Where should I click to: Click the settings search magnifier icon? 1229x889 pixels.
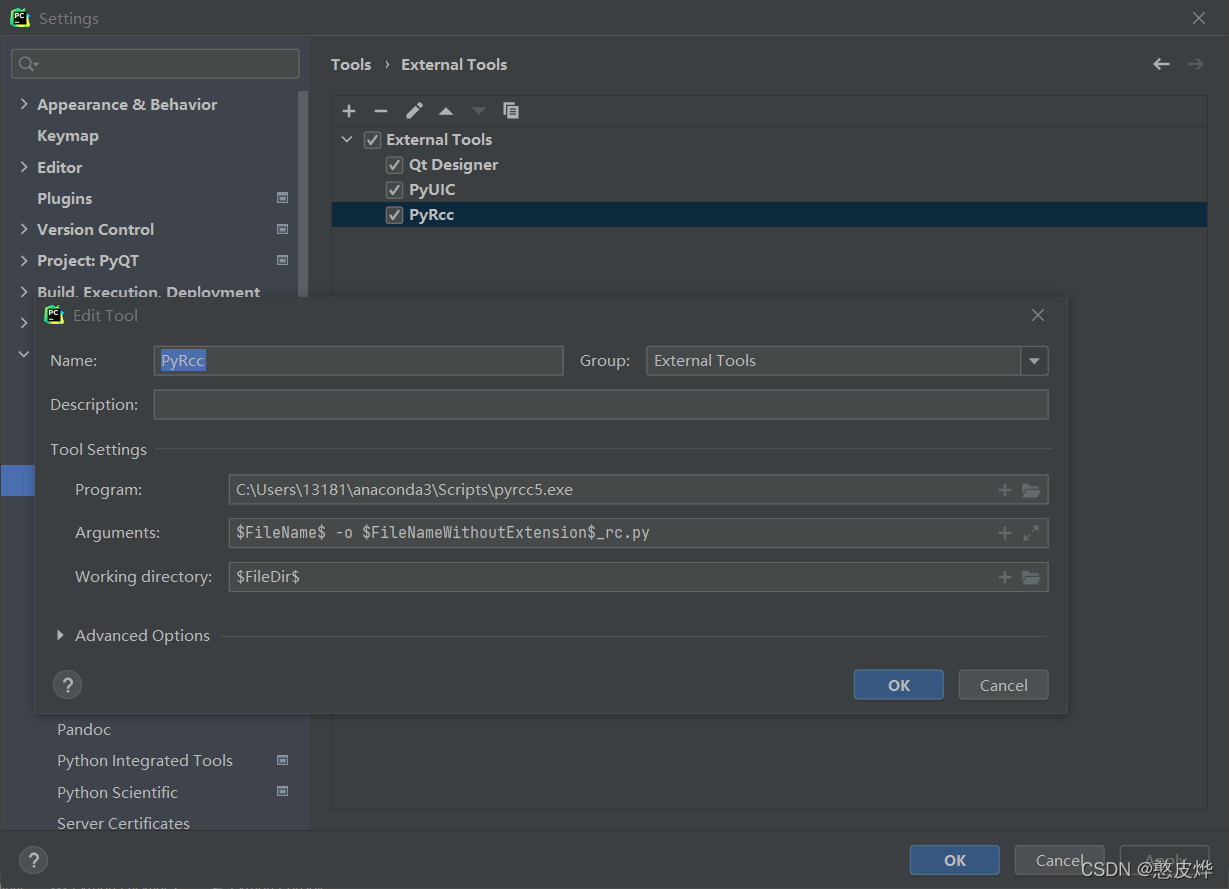[x=28, y=64]
